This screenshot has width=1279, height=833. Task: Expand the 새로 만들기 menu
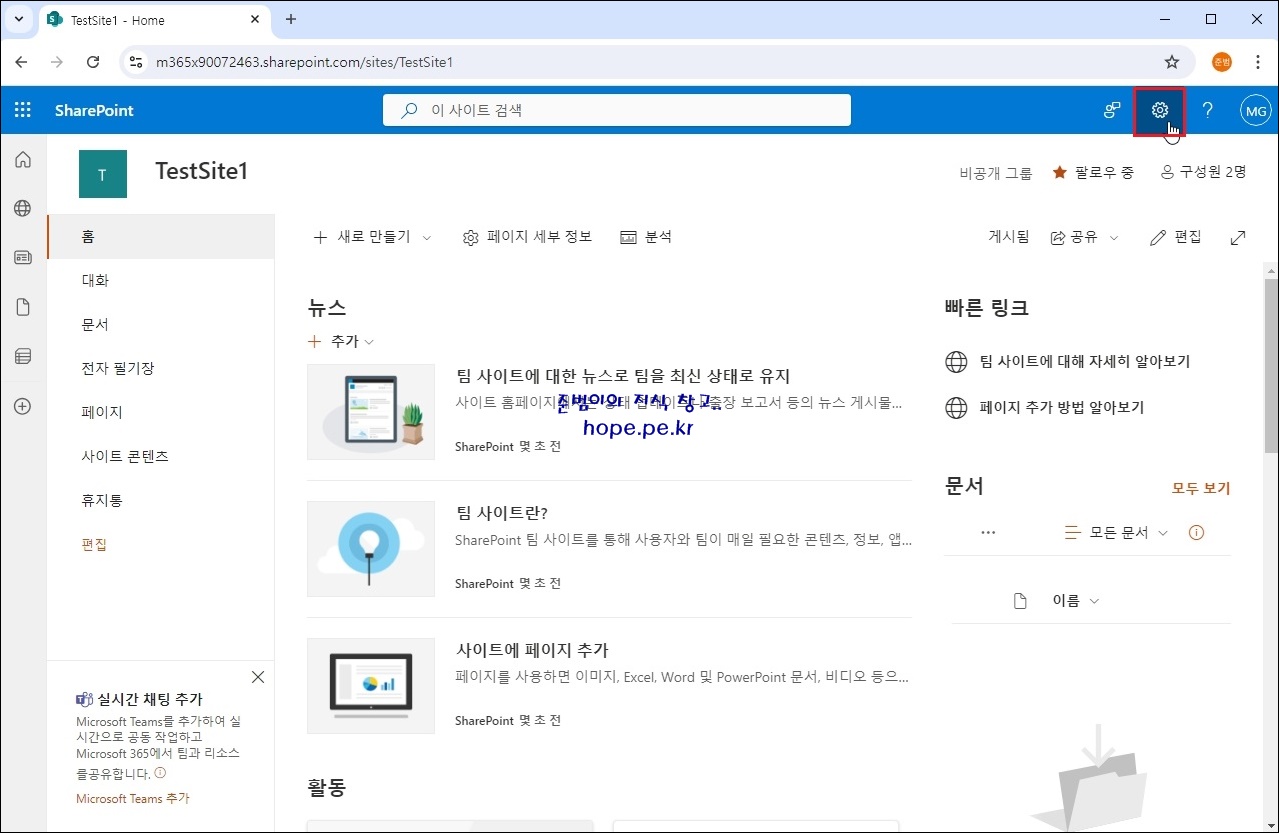click(x=372, y=237)
